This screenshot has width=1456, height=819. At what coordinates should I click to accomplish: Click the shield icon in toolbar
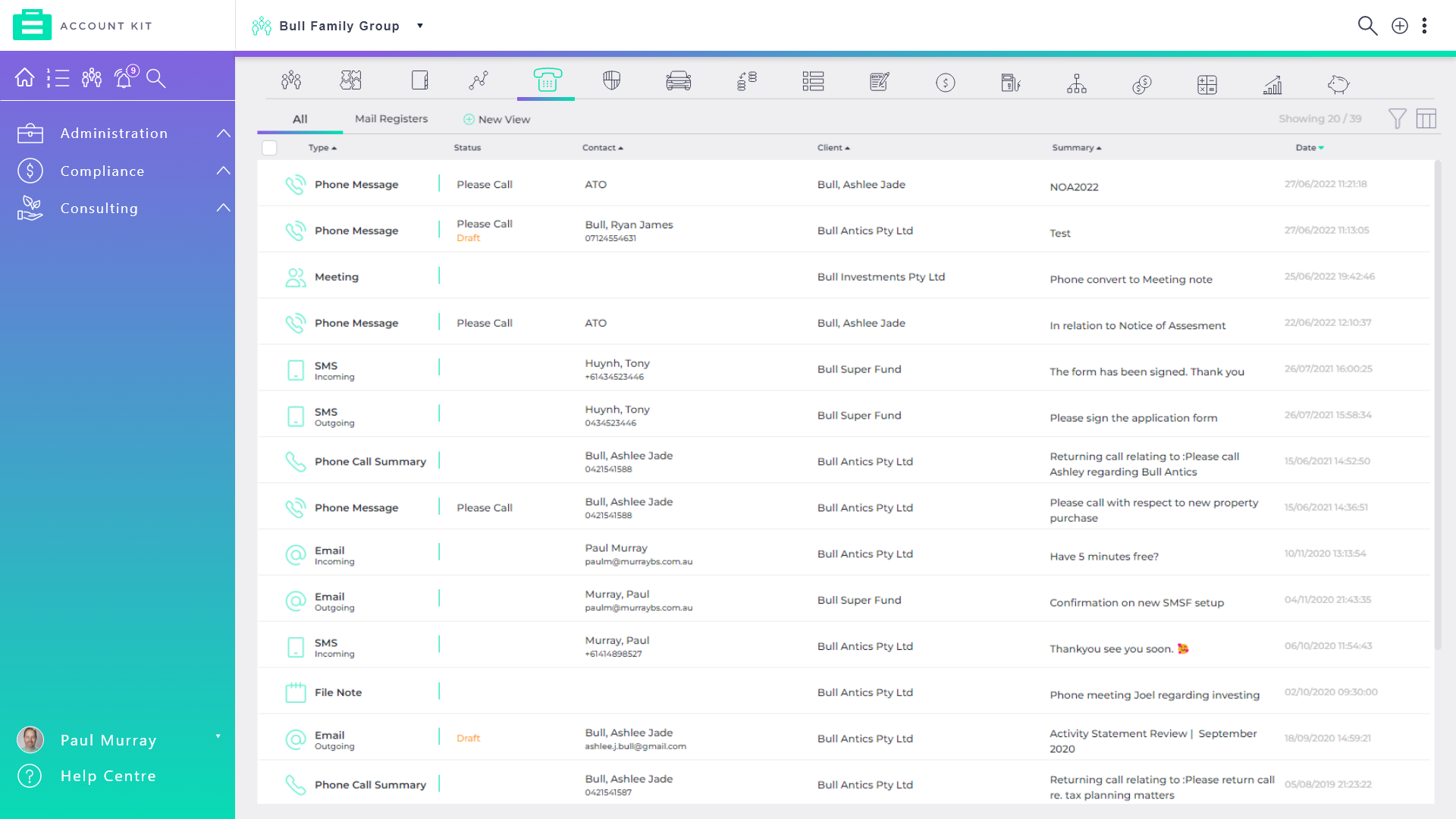pos(611,80)
